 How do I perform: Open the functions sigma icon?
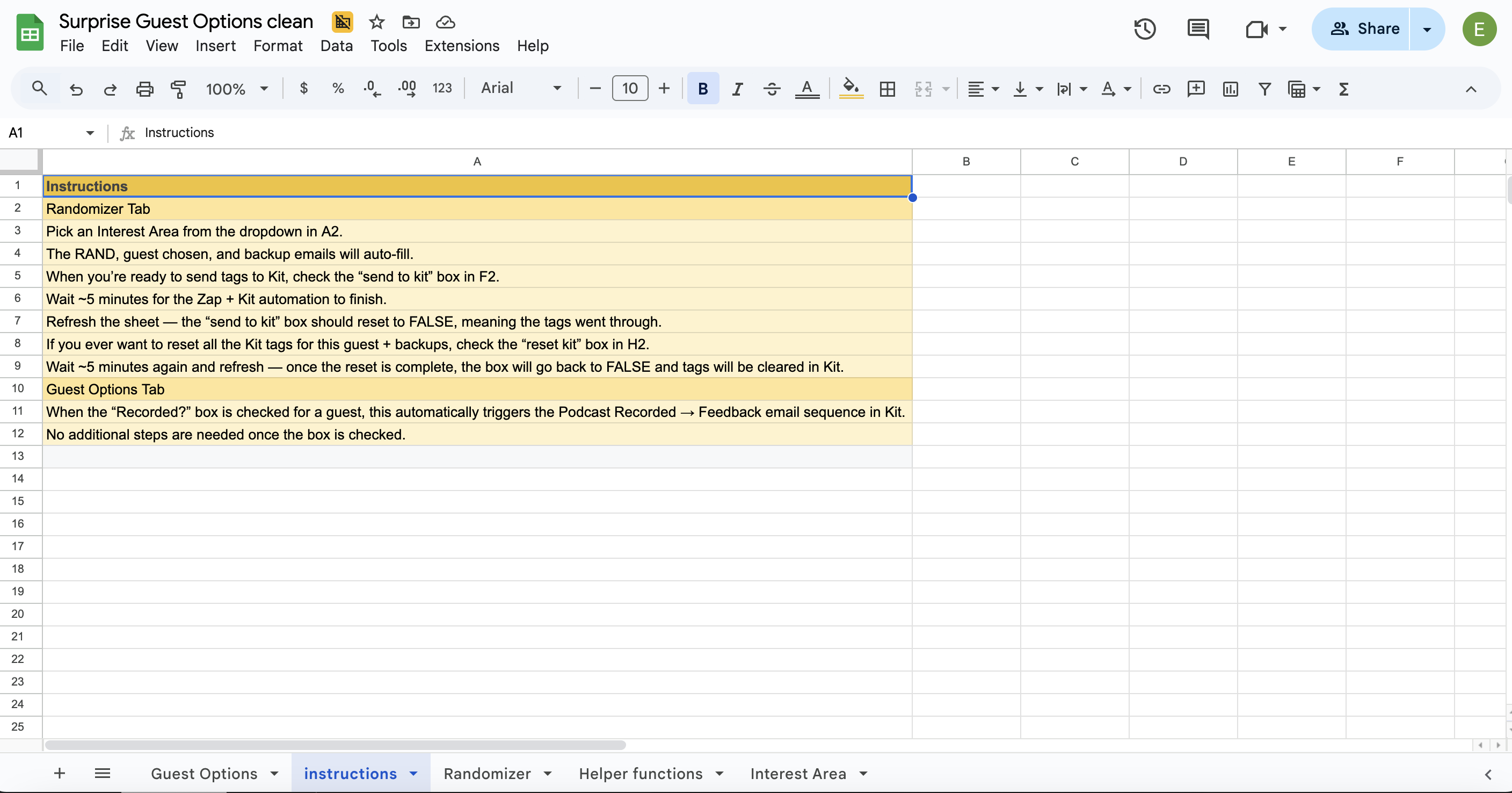point(1343,89)
